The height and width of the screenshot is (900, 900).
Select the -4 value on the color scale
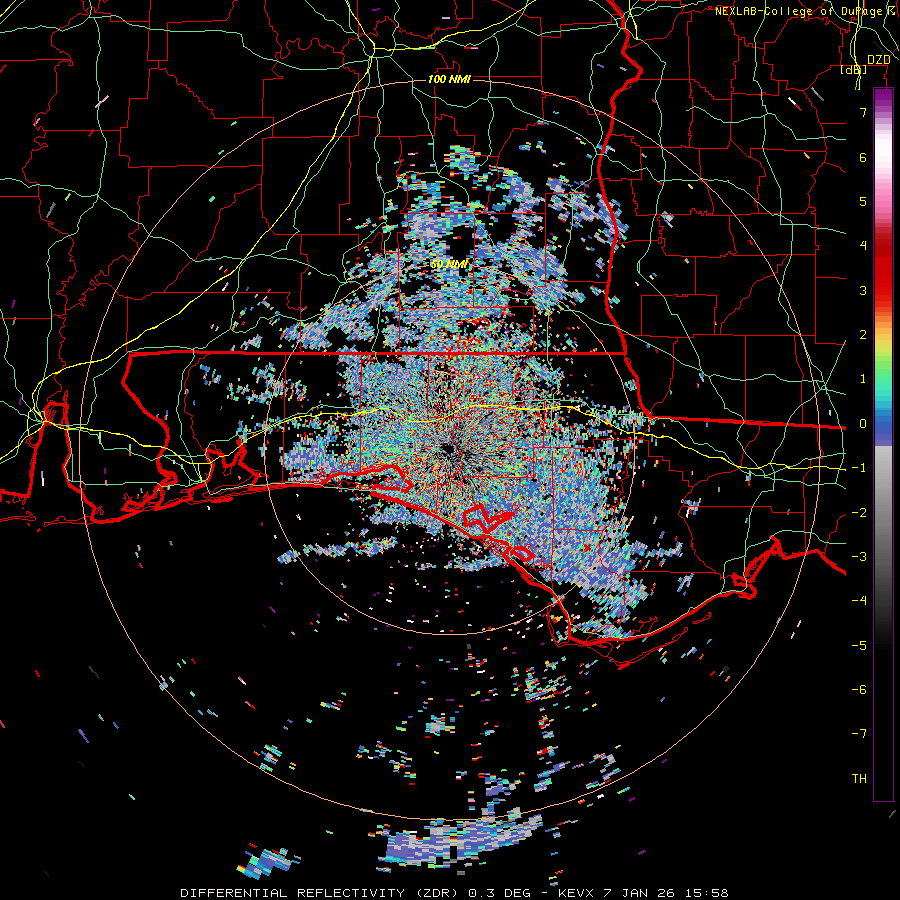[x=859, y=601]
